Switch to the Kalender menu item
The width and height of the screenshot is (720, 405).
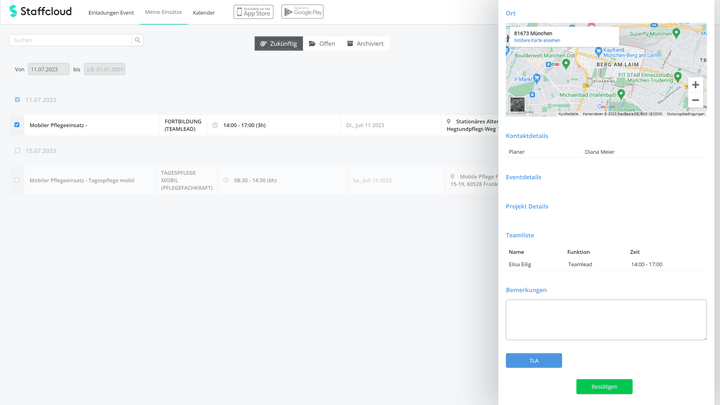click(203, 12)
